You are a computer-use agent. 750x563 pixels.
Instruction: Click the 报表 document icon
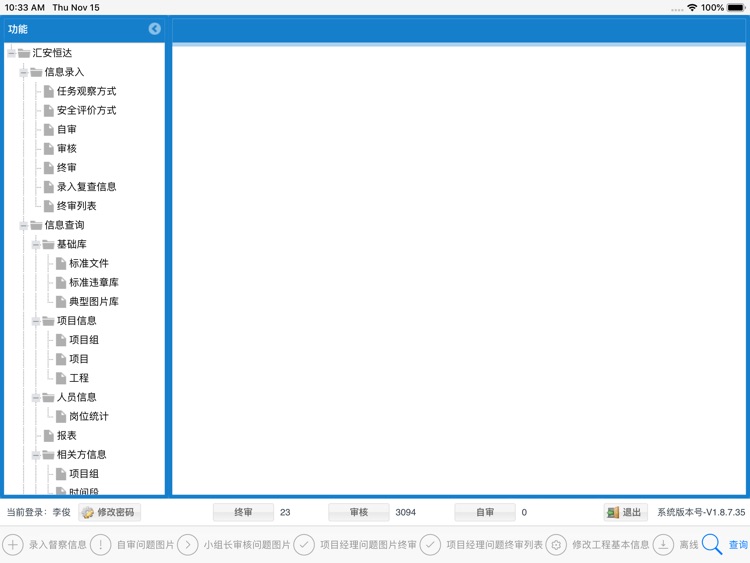pyautogui.click(x=48, y=436)
